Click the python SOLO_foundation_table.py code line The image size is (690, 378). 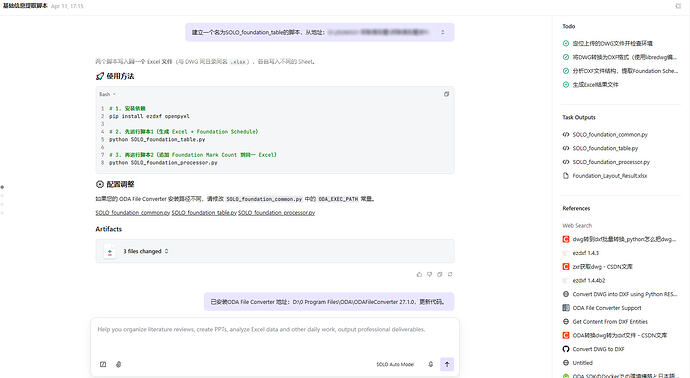pyautogui.click(x=157, y=139)
